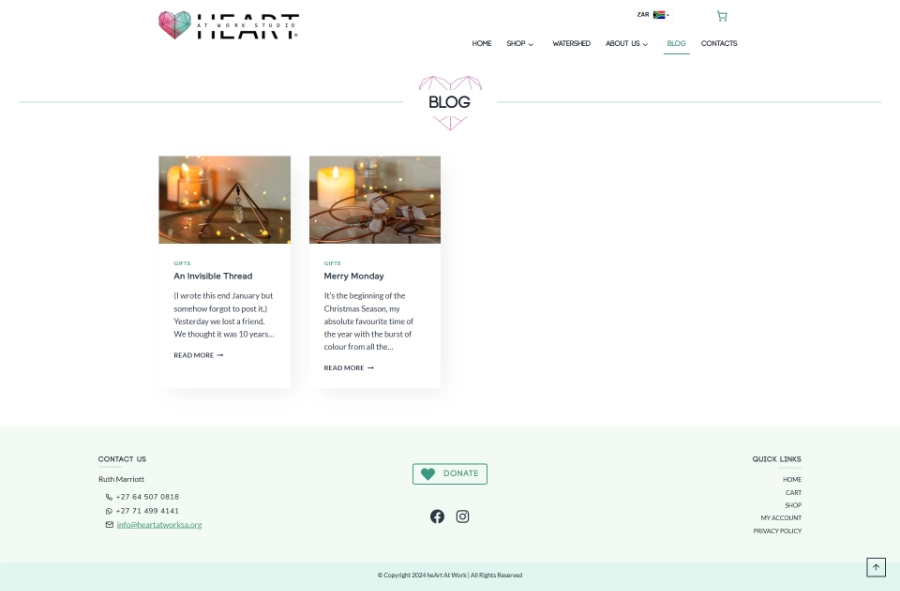The image size is (900, 591).
Task: Click the phone icon beside +27 64 number
Action: pos(109,497)
